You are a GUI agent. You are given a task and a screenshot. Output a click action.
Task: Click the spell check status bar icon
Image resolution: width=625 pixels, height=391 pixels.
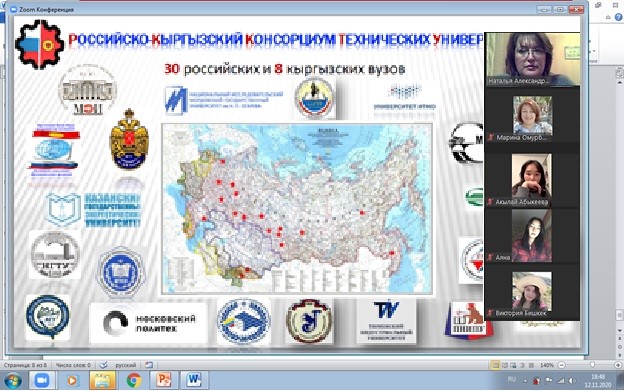(104, 365)
